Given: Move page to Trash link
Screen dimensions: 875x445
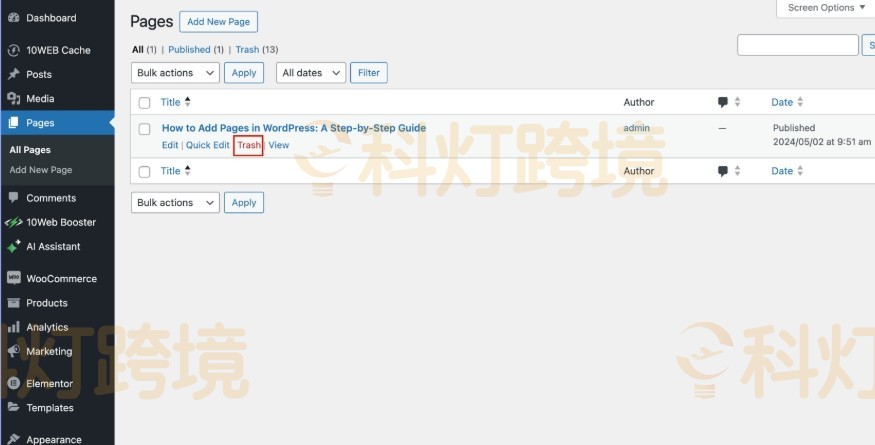Looking at the screenshot, I should (249, 145).
